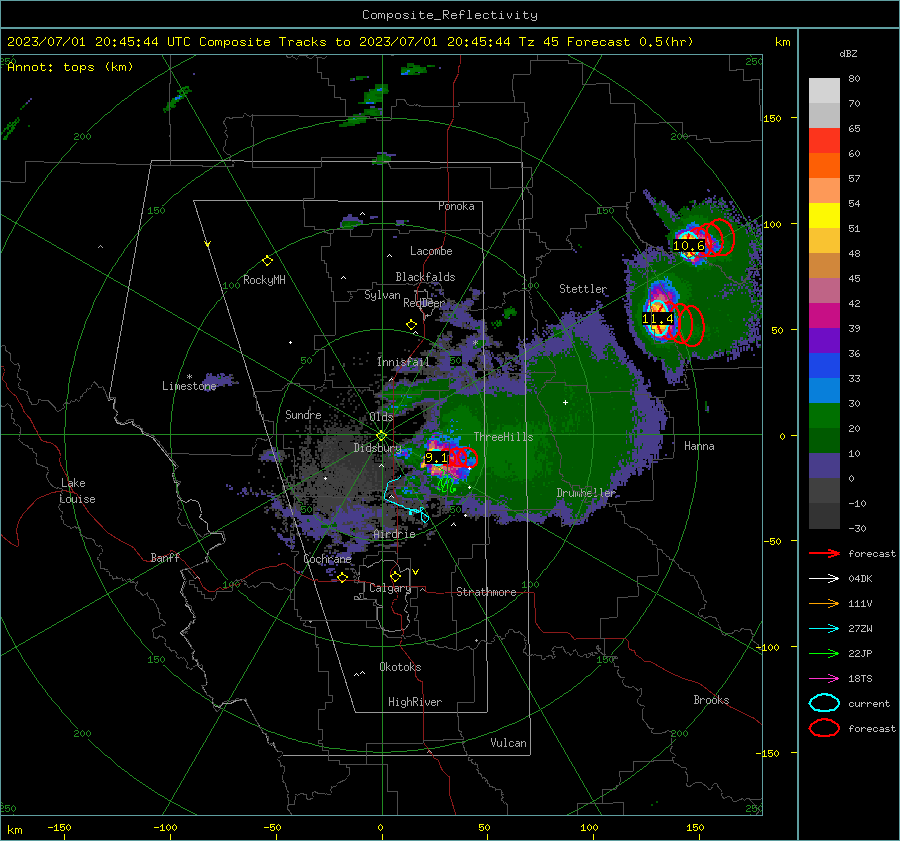Pick the magenta swatch between 42 and 39
Viewport: 900px width, 841px height.
[x=824, y=316]
